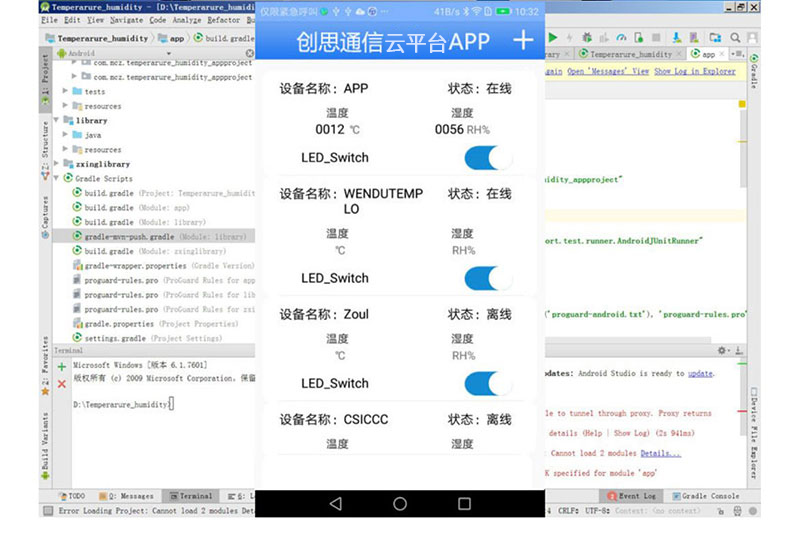Click the Details... link in Event Log
Viewport: 800px width, 541px height.
(x=660, y=453)
